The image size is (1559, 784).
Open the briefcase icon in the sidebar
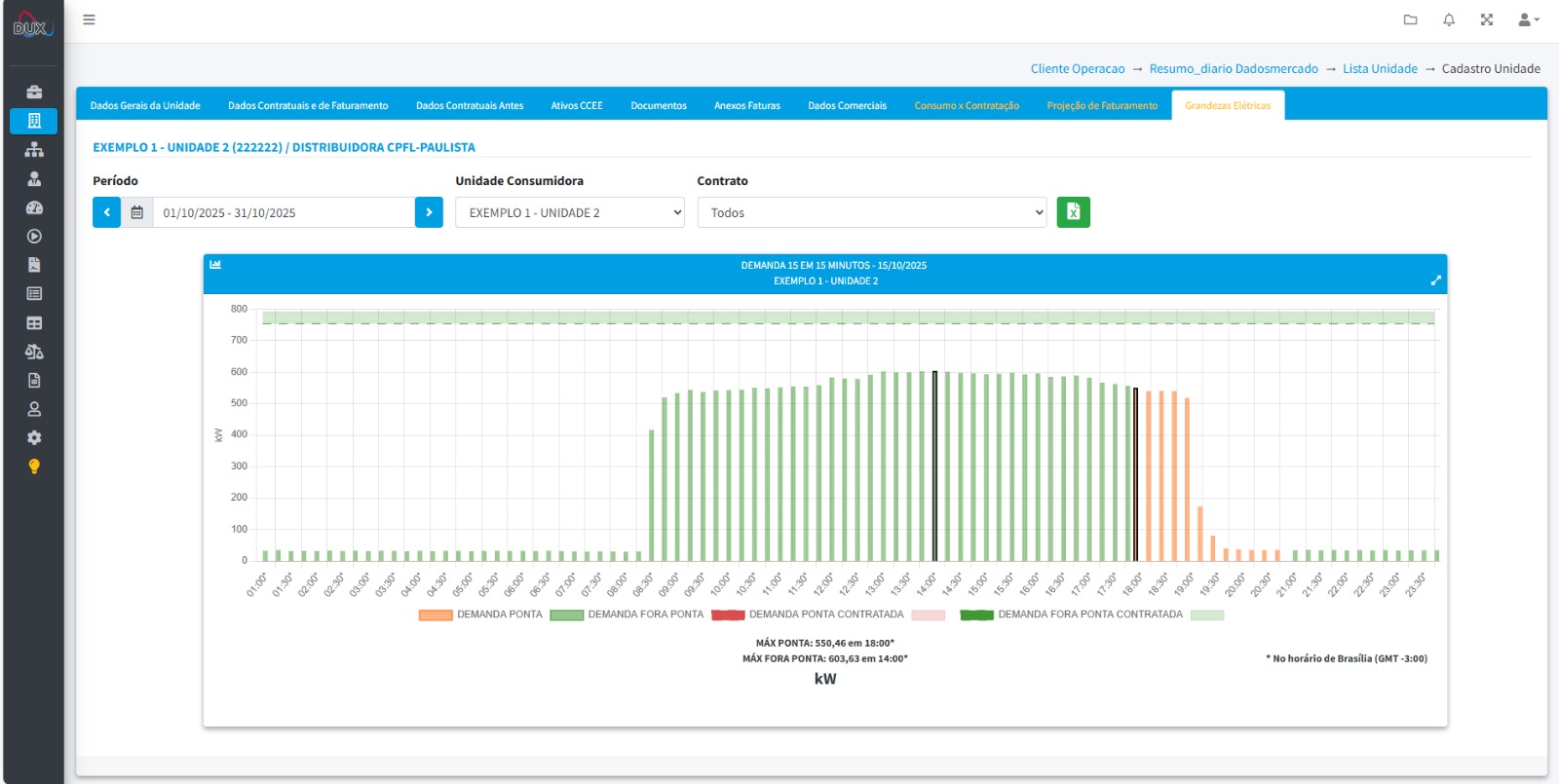(34, 93)
